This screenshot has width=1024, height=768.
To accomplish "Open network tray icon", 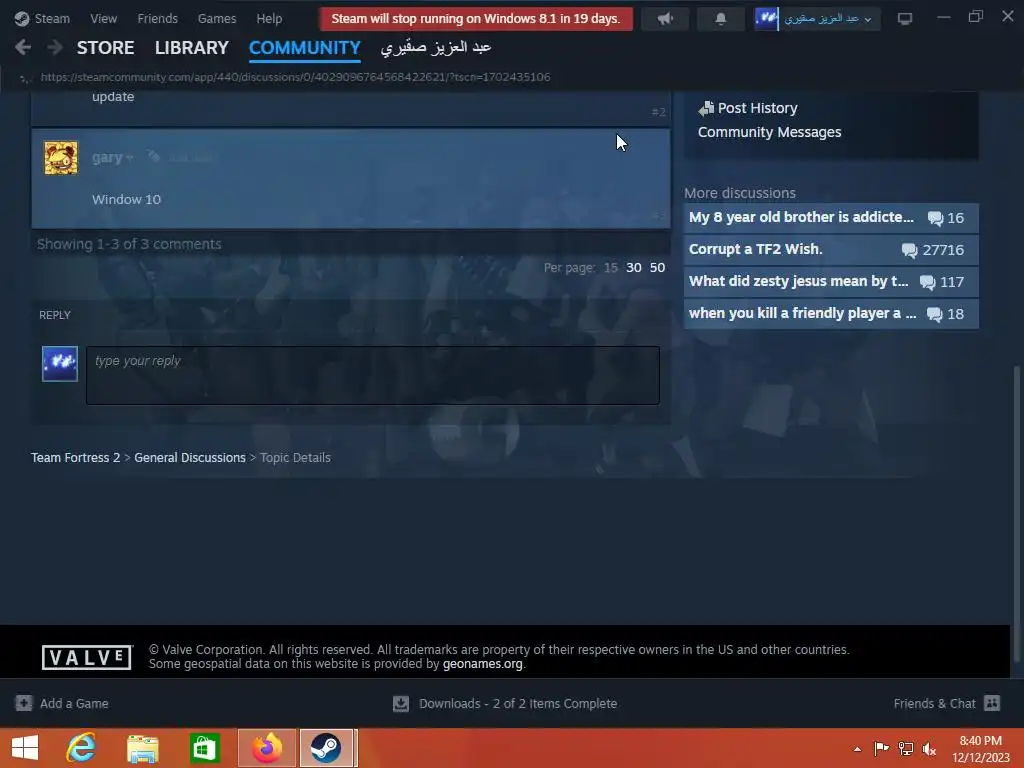I will 906,748.
